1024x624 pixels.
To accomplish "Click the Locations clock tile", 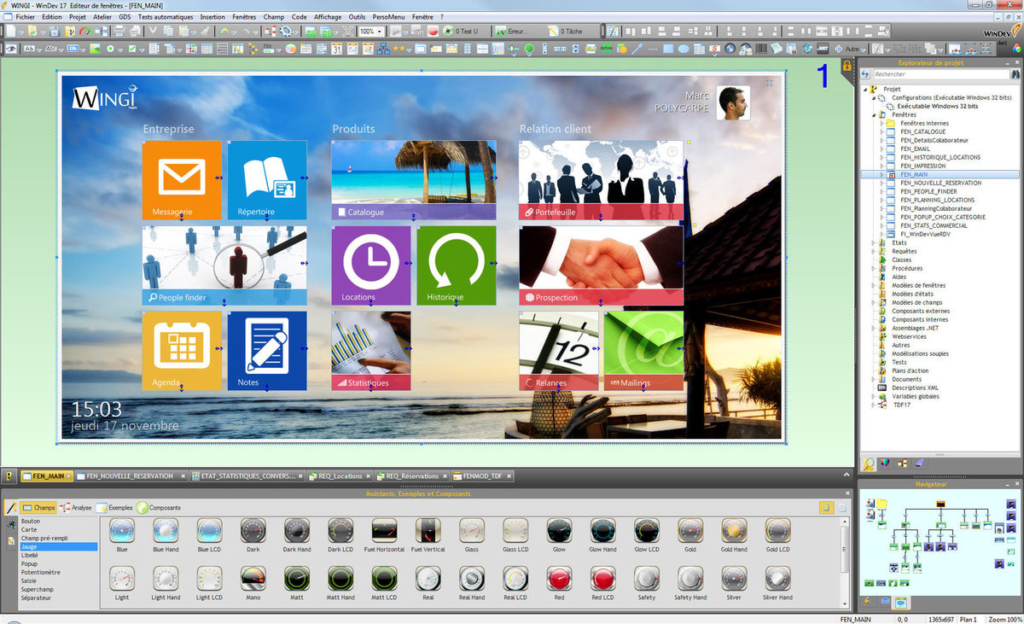I will 370,264.
